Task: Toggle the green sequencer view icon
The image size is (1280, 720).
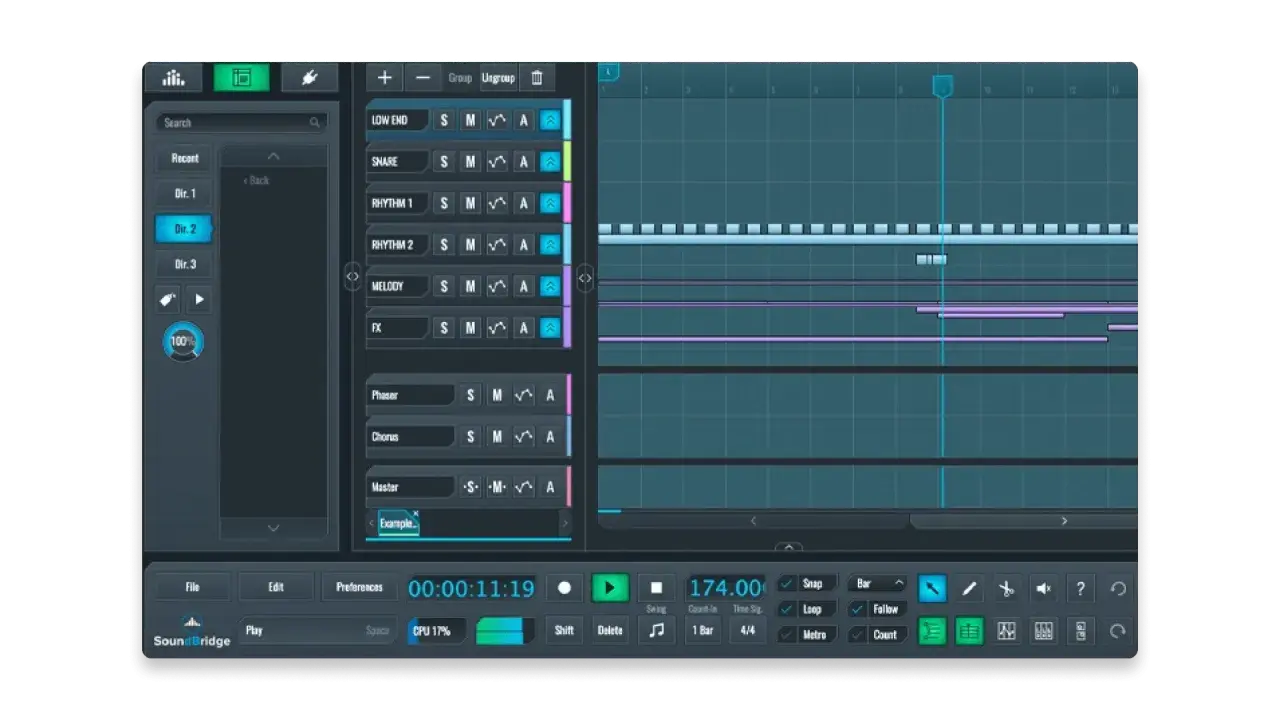Action: click(x=969, y=631)
